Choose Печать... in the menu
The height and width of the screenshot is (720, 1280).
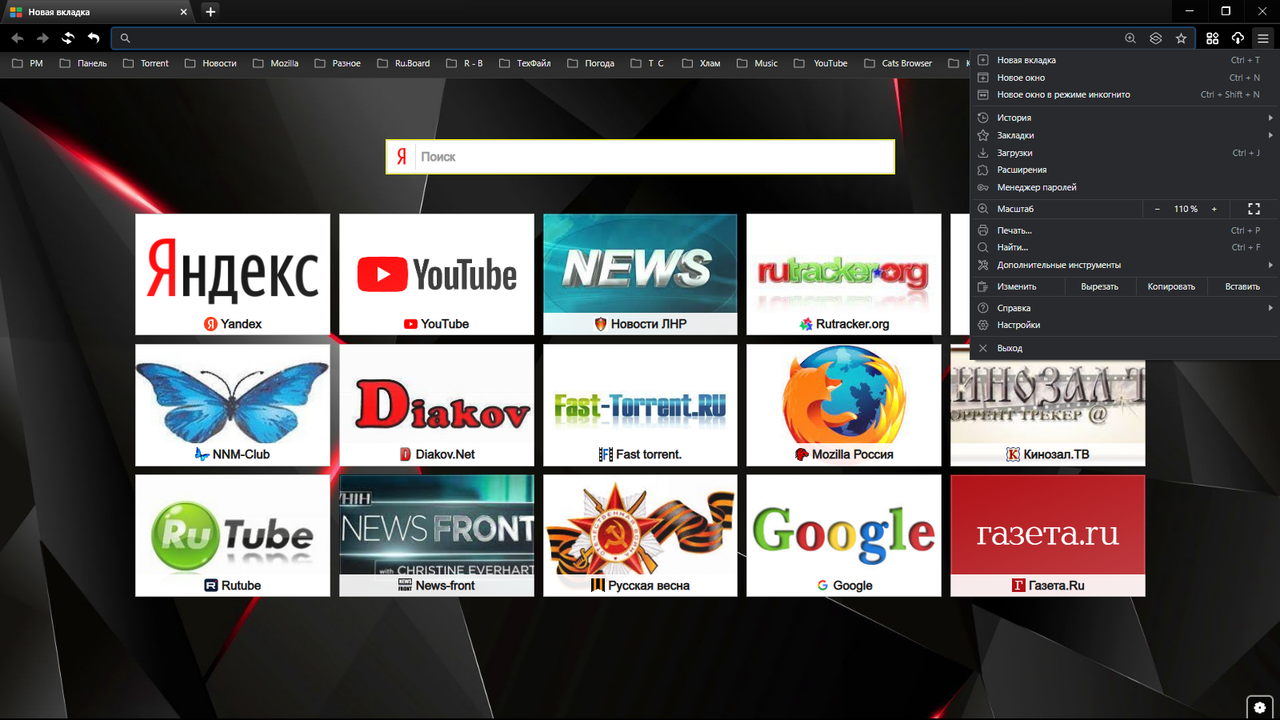(x=1125, y=230)
